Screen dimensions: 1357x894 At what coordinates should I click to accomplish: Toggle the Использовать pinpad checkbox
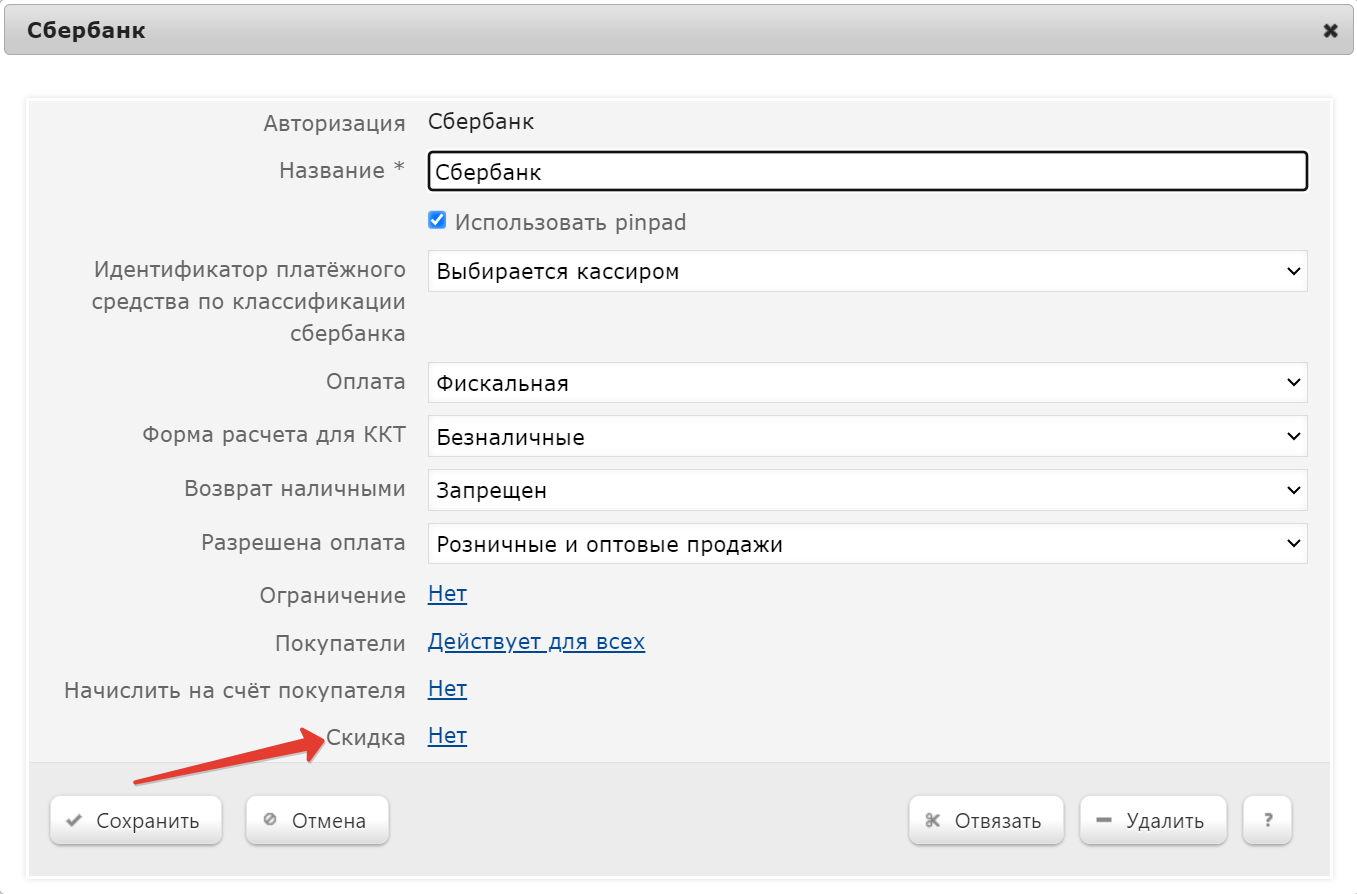(436, 221)
